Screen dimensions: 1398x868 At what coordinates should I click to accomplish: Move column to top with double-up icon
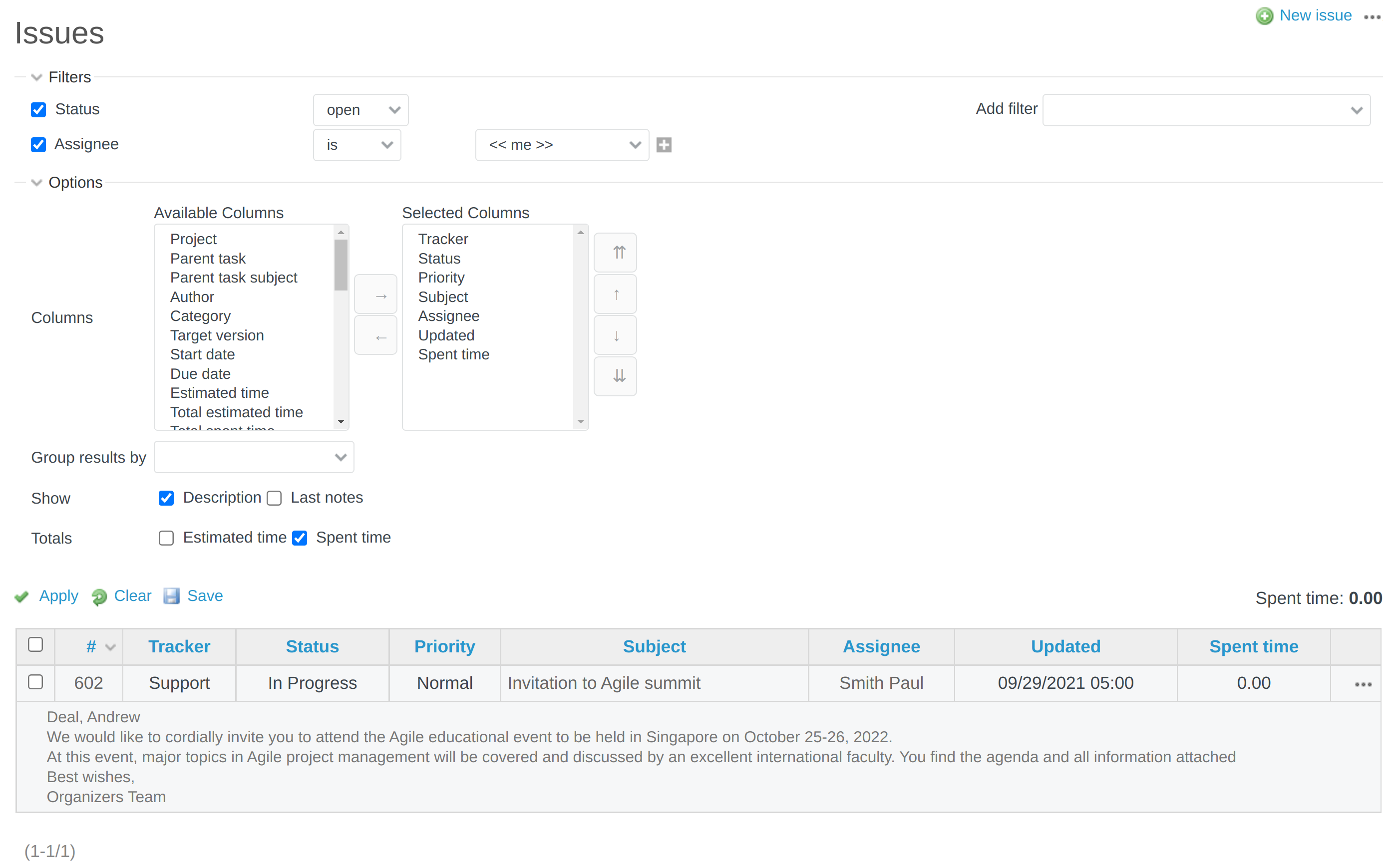click(x=615, y=252)
